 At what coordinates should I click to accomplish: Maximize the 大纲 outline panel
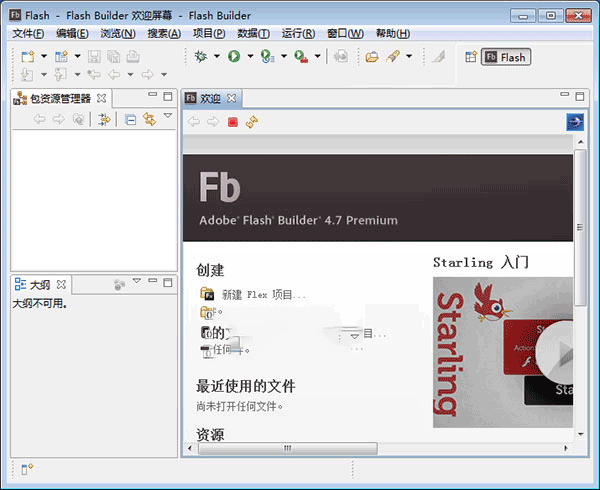(168, 283)
